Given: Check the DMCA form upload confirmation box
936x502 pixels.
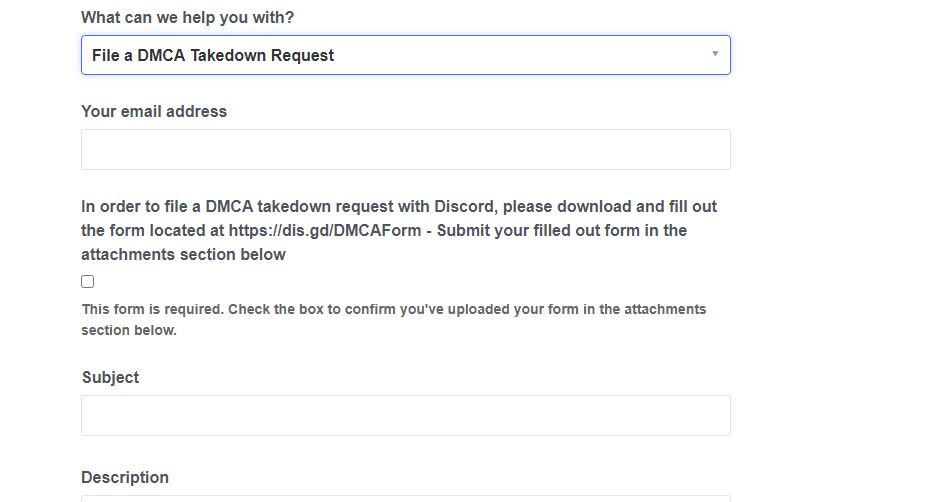Looking at the screenshot, I should pos(88,282).
